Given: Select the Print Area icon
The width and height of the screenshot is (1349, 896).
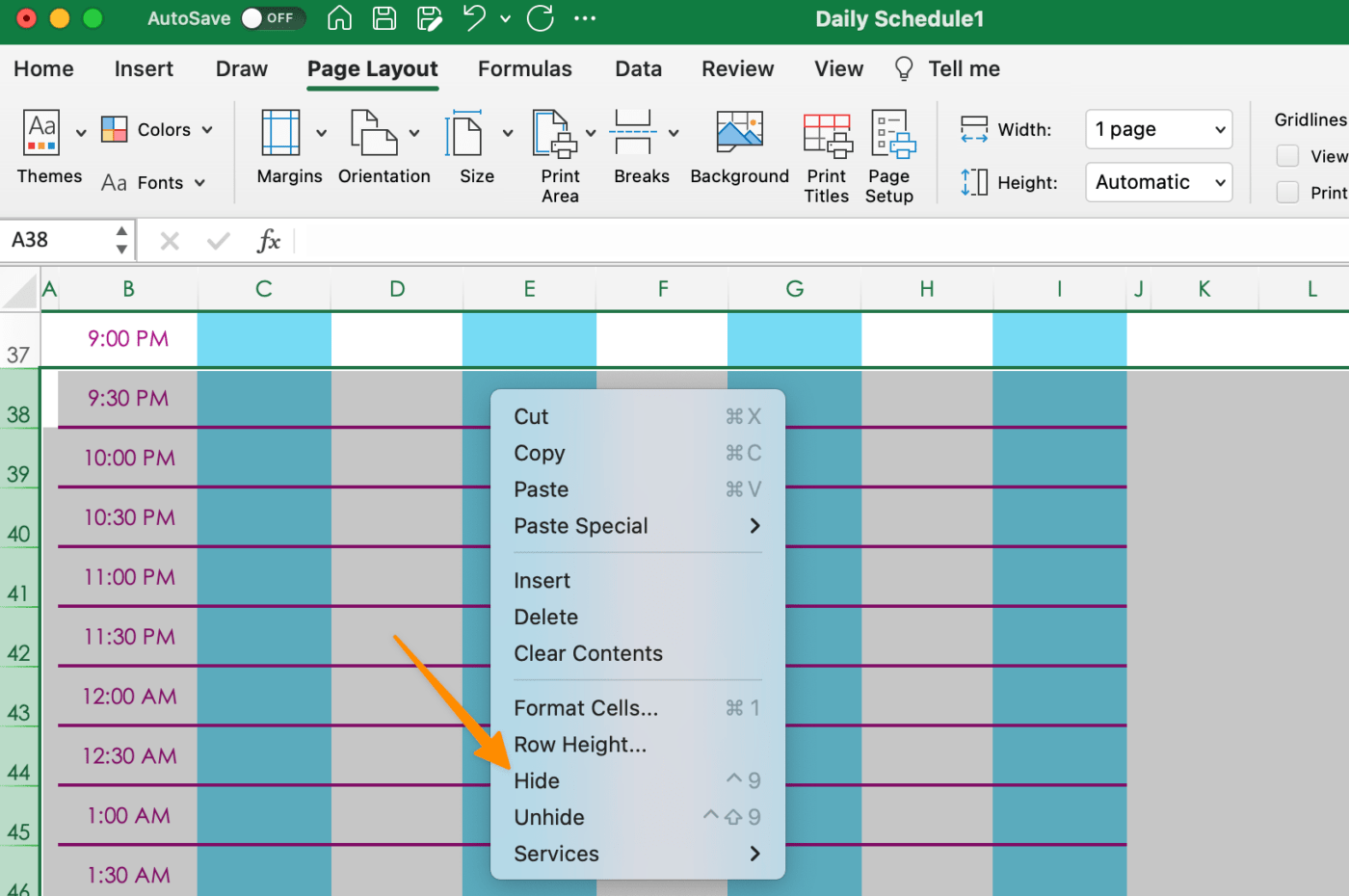Looking at the screenshot, I should coord(555,133).
